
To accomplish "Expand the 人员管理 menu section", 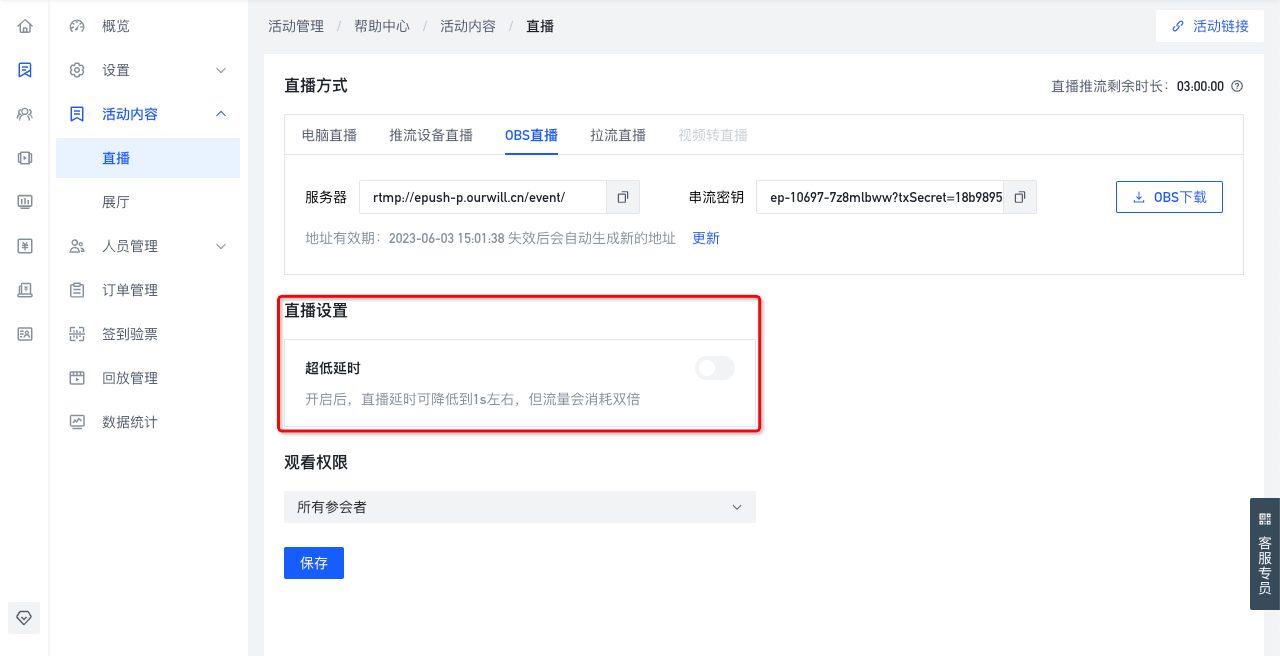I will [148, 246].
